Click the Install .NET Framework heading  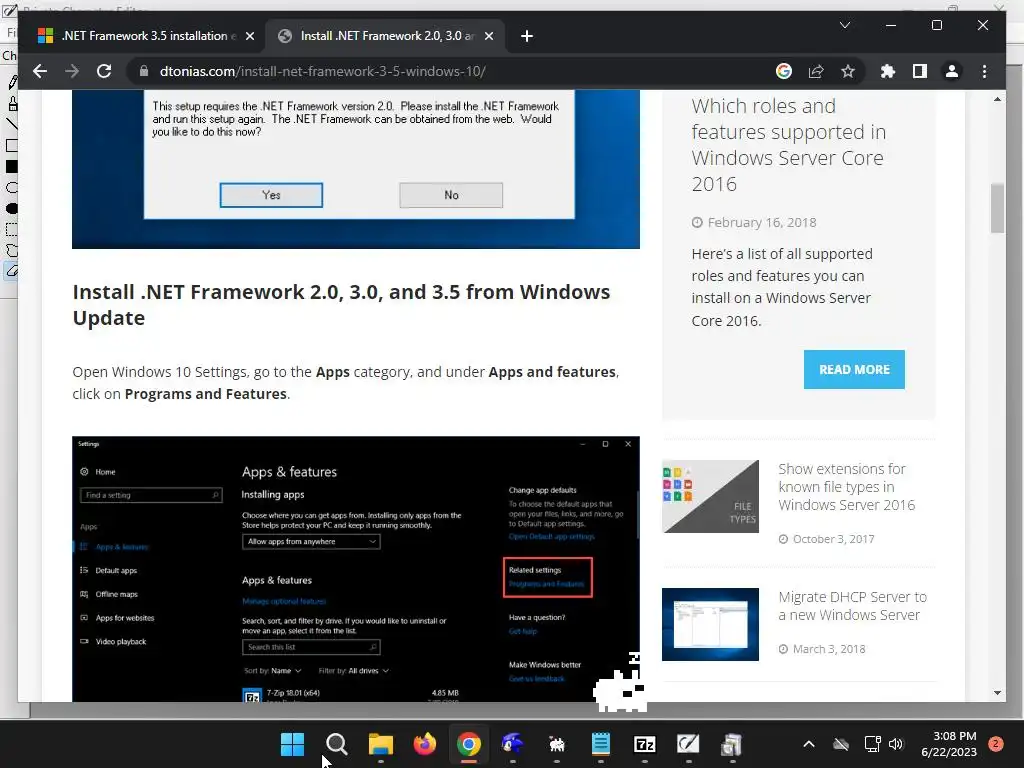pyautogui.click(x=341, y=304)
